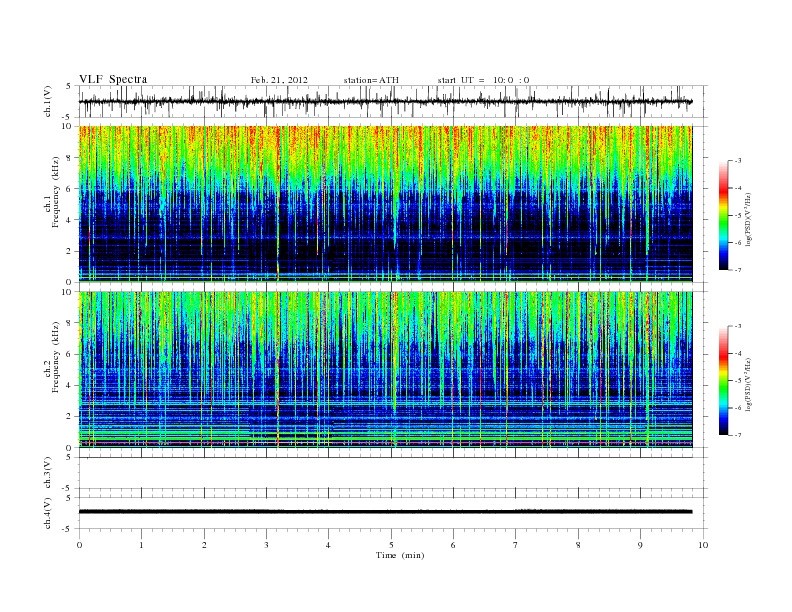Click the "0" tick on Time axis
Screen dimensions: 792x612
coord(79,545)
